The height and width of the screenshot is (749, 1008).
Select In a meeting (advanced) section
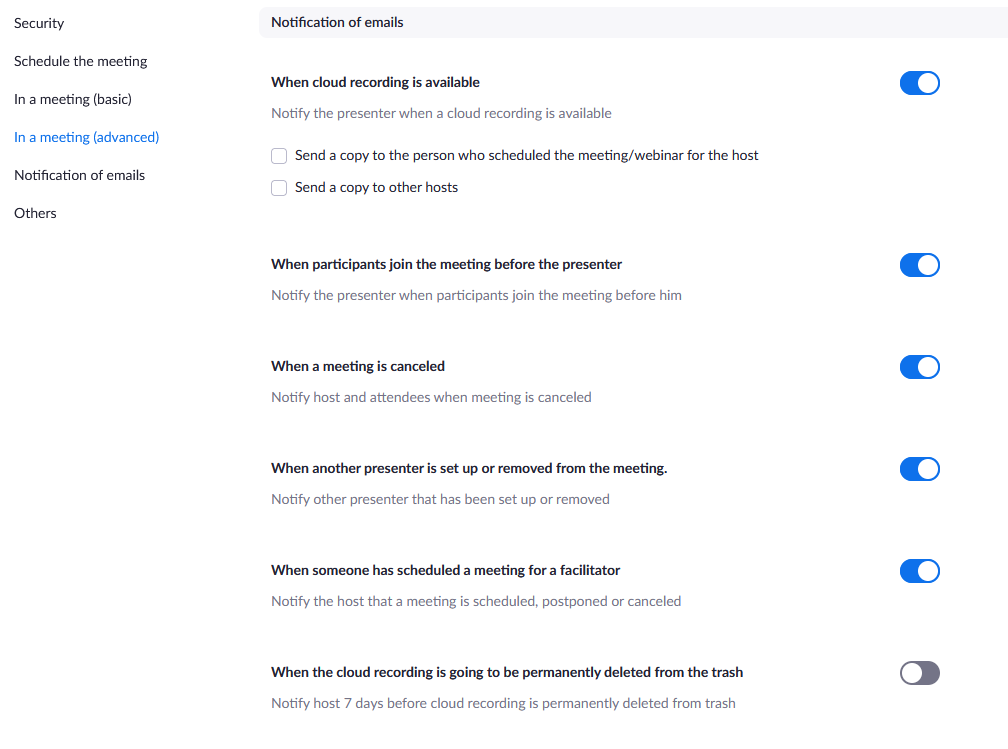click(x=86, y=137)
